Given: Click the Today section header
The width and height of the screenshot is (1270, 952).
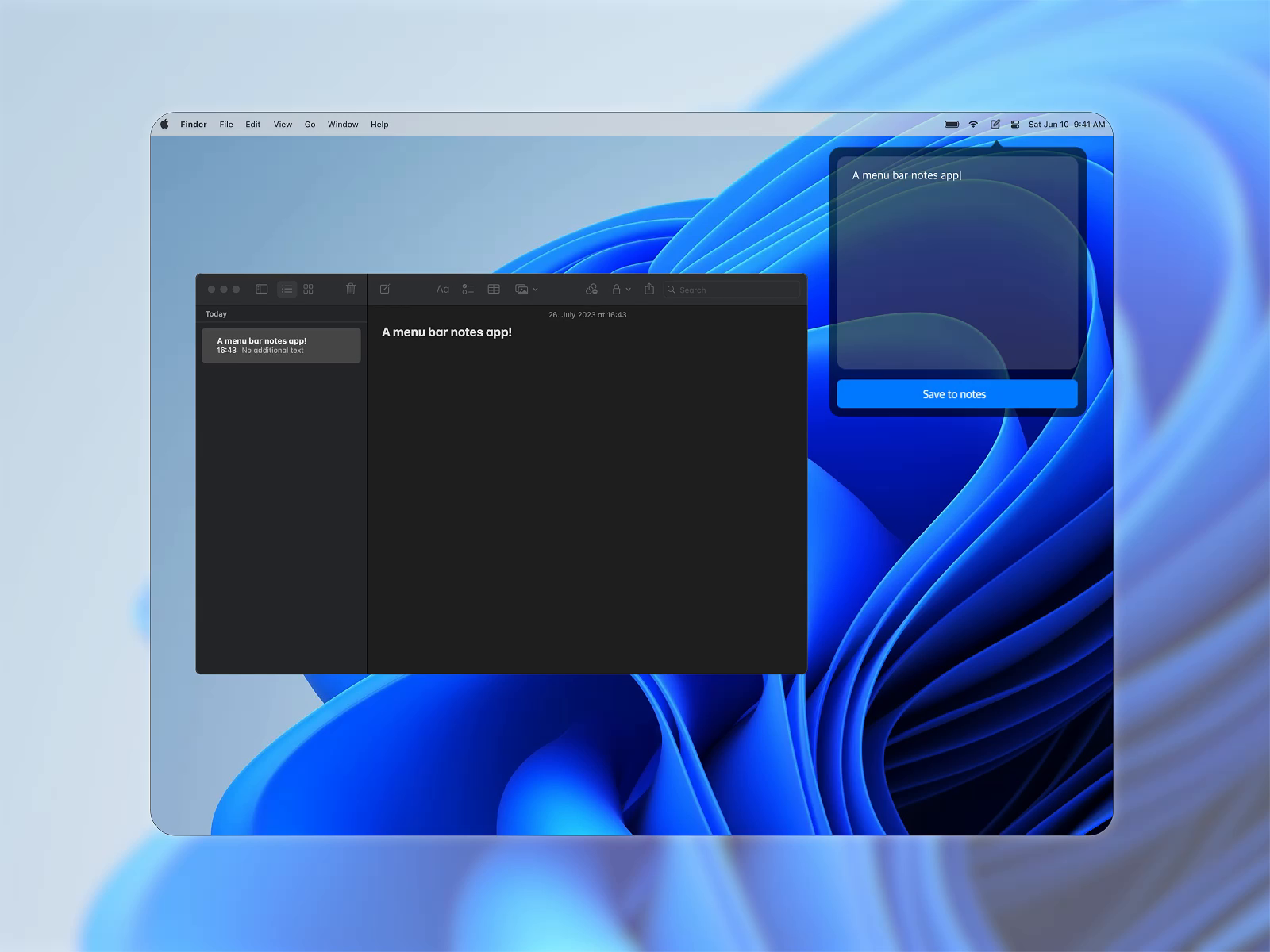Looking at the screenshot, I should [x=216, y=314].
